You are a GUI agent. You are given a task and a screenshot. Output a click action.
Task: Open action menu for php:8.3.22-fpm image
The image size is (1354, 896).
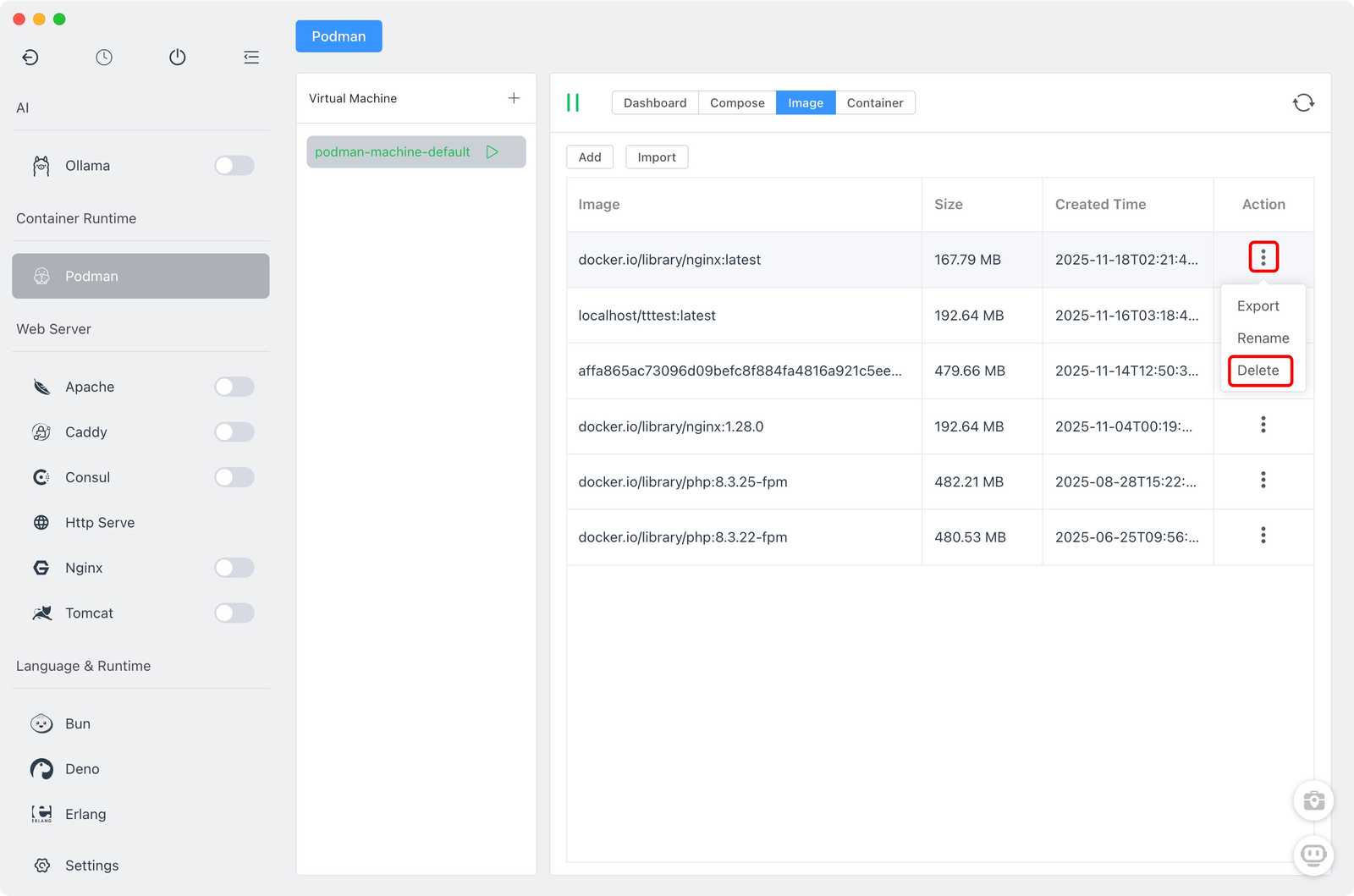tap(1263, 536)
